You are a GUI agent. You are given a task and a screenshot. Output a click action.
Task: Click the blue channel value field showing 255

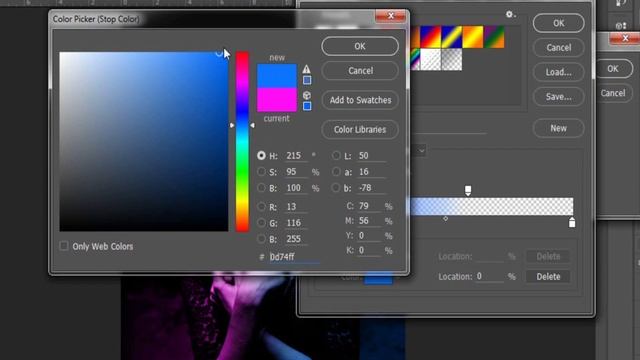click(x=296, y=239)
